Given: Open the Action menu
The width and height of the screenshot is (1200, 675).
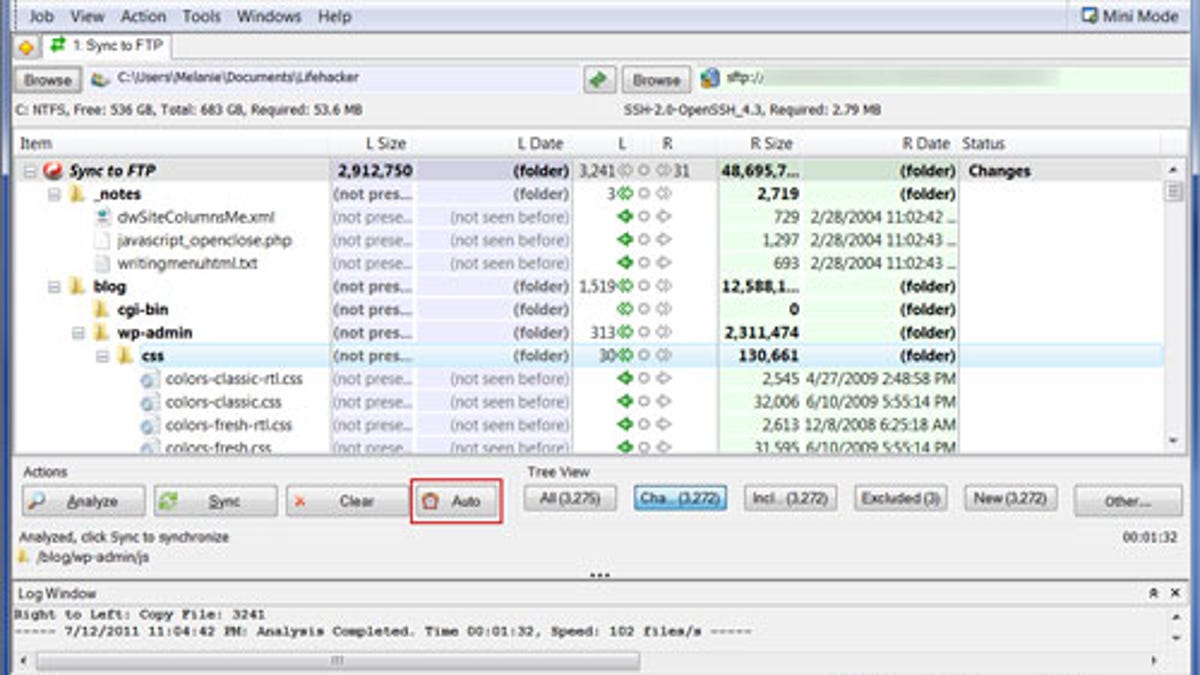Looking at the screenshot, I should [x=143, y=16].
